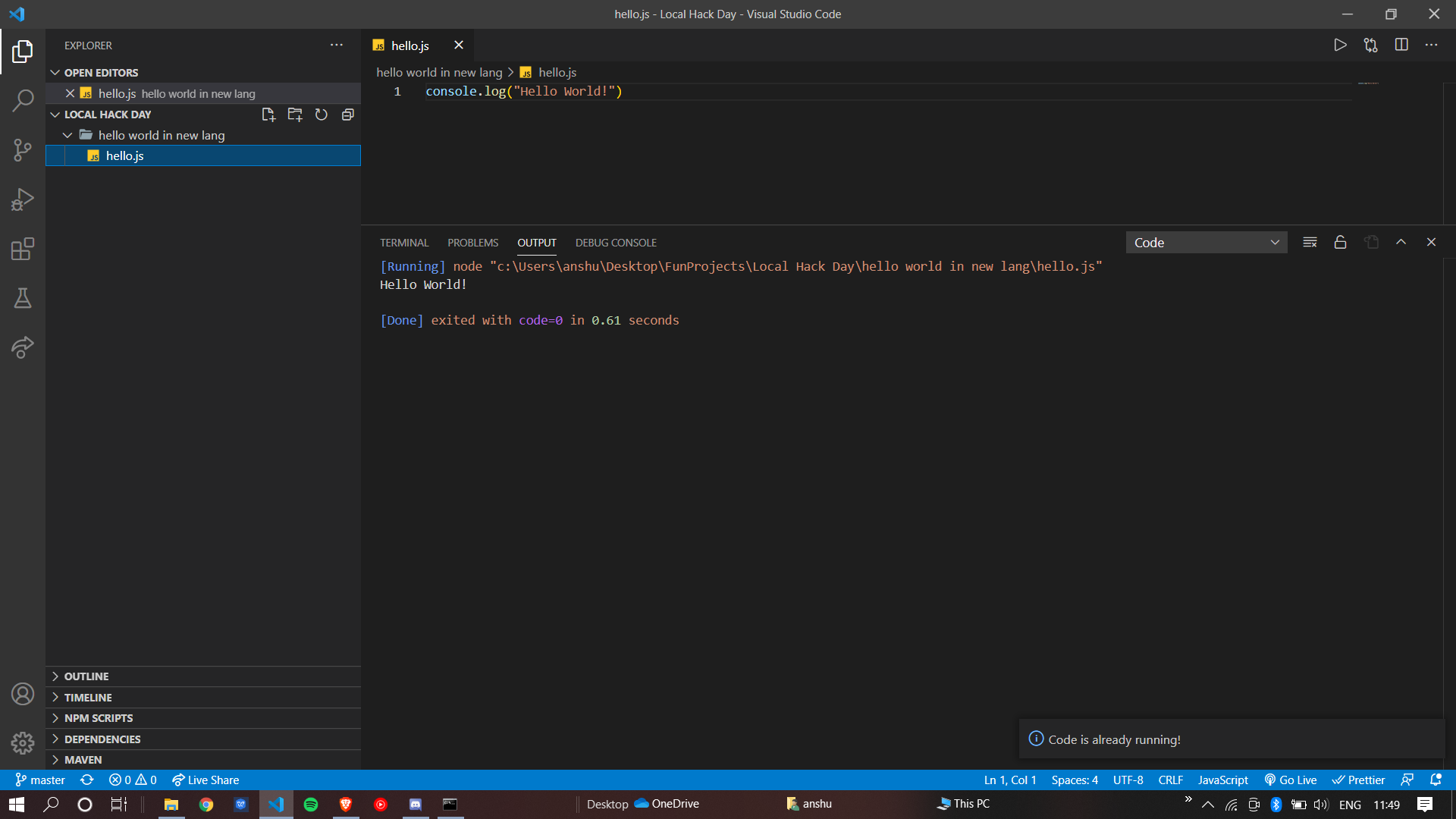
Task: Toggle word wrap in output panel
Action: [x=1310, y=243]
